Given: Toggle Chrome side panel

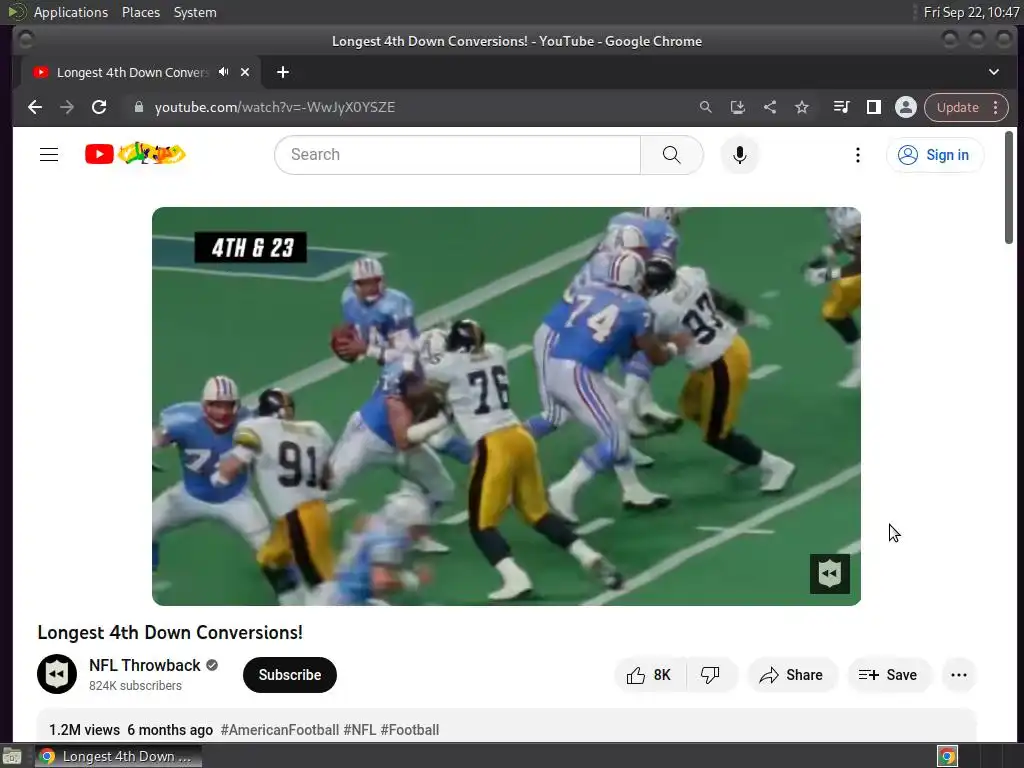Looking at the screenshot, I should coord(874,107).
